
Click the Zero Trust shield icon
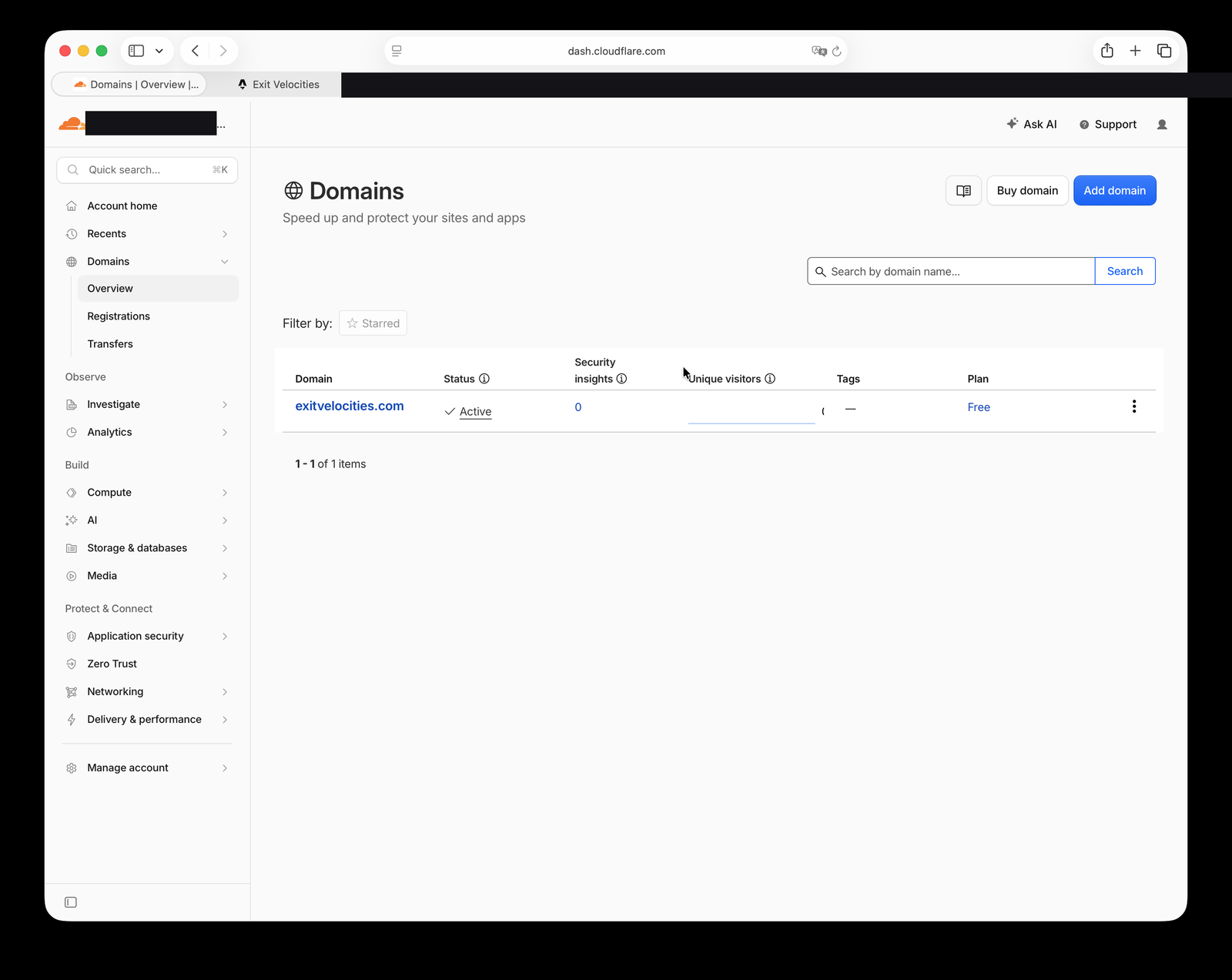72,664
